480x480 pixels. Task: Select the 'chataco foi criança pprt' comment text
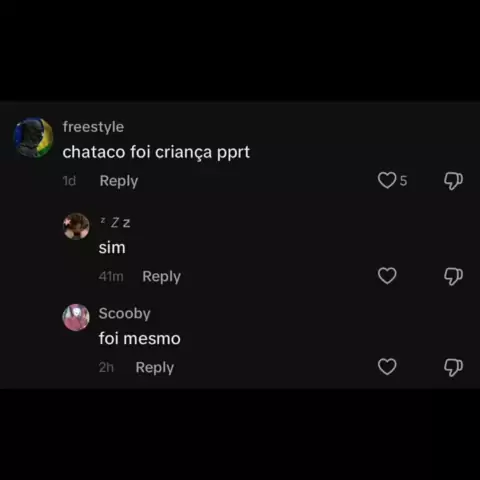pyautogui.click(x=156, y=152)
